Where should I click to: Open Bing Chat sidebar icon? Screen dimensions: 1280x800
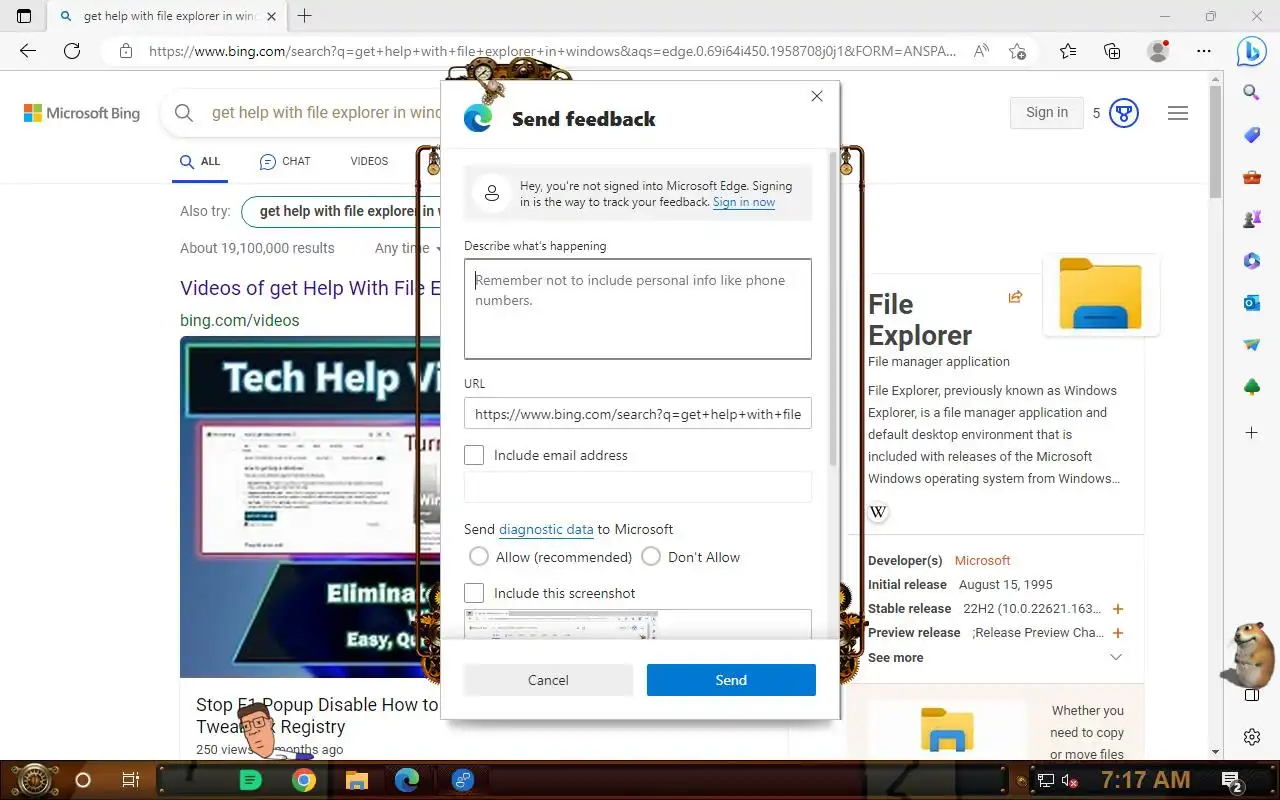pyautogui.click(x=1252, y=51)
